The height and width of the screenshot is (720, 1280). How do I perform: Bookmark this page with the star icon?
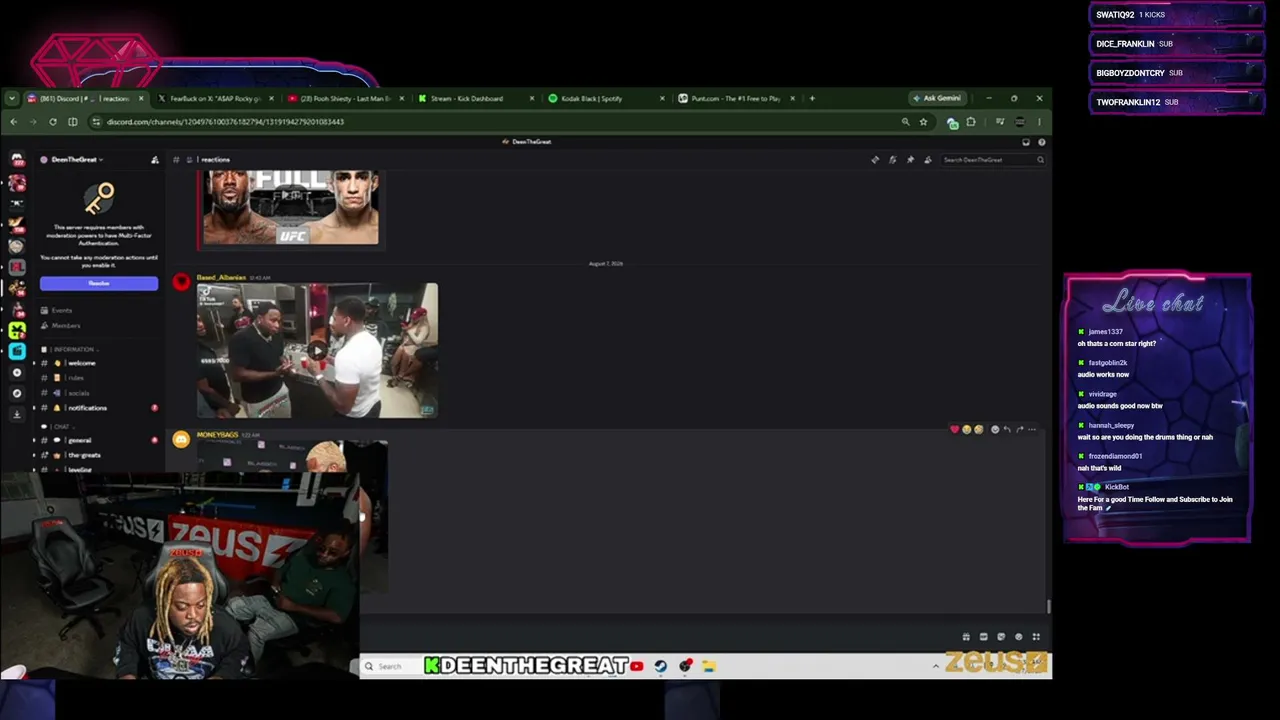923,122
